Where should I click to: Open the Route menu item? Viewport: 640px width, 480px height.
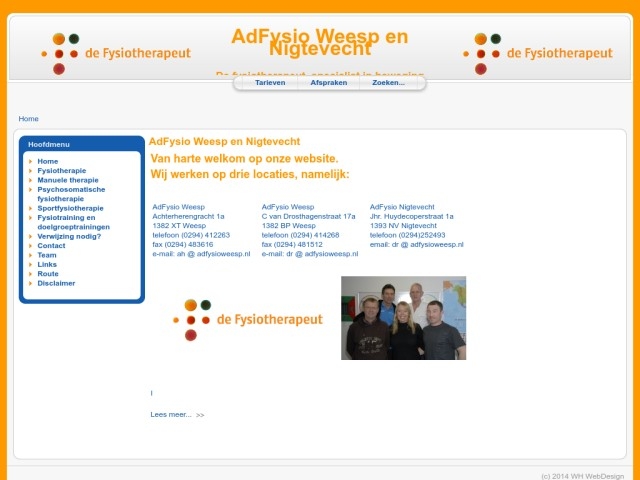(x=48, y=274)
